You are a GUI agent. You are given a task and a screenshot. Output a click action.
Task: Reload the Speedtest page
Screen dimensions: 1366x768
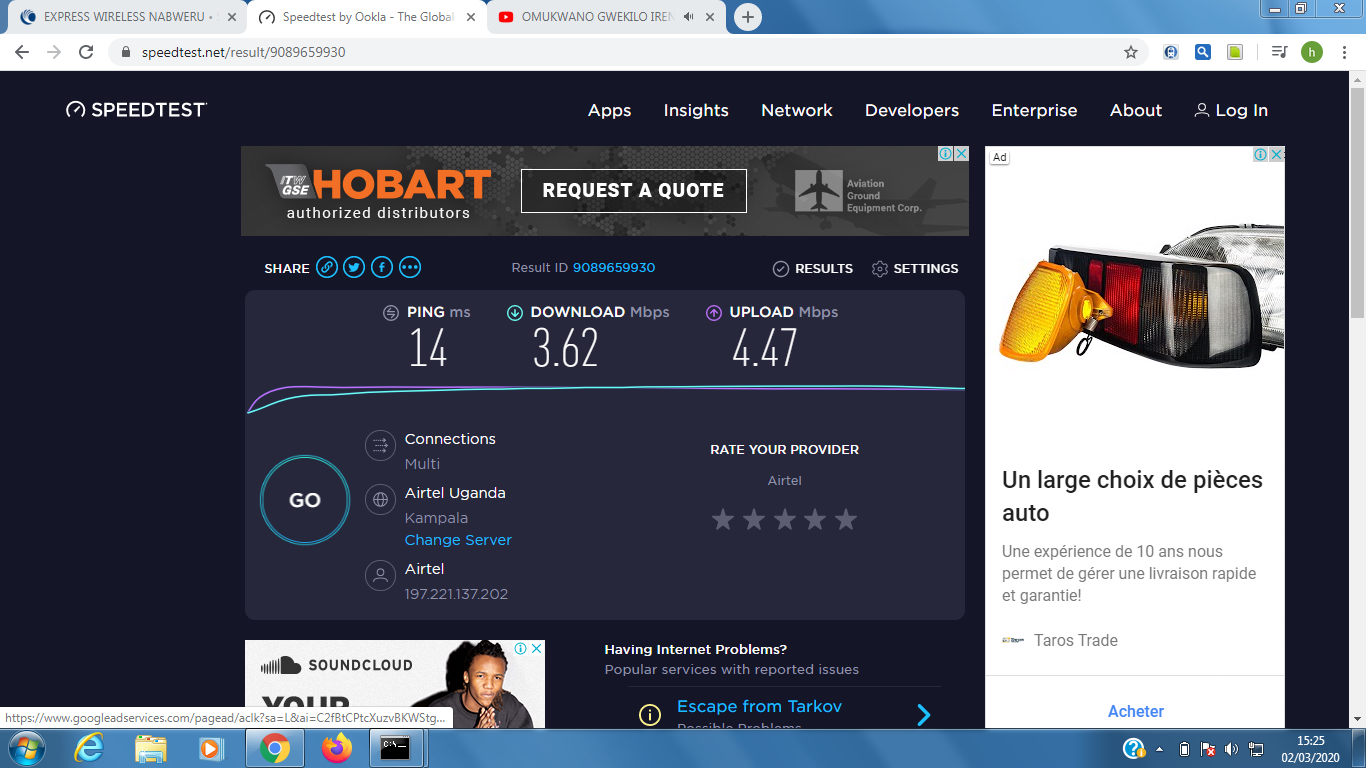(86, 52)
